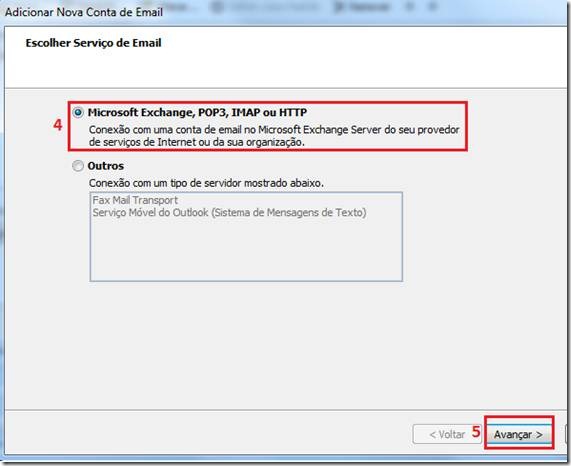571x466 pixels.
Task: Click the Escolher Serviço de Email heading
Action: coord(93,43)
